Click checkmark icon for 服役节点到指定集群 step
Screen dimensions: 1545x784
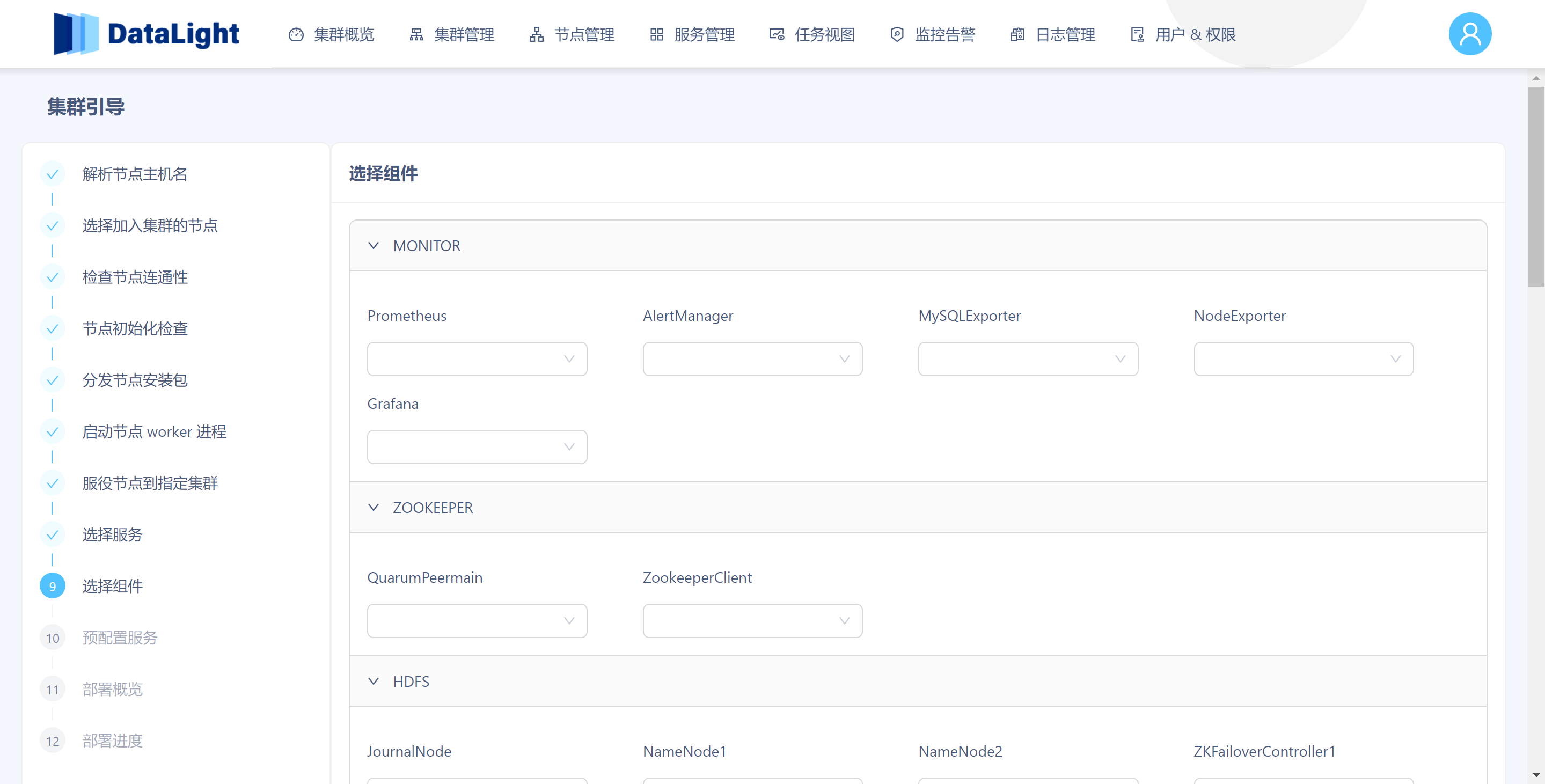pyautogui.click(x=52, y=483)
